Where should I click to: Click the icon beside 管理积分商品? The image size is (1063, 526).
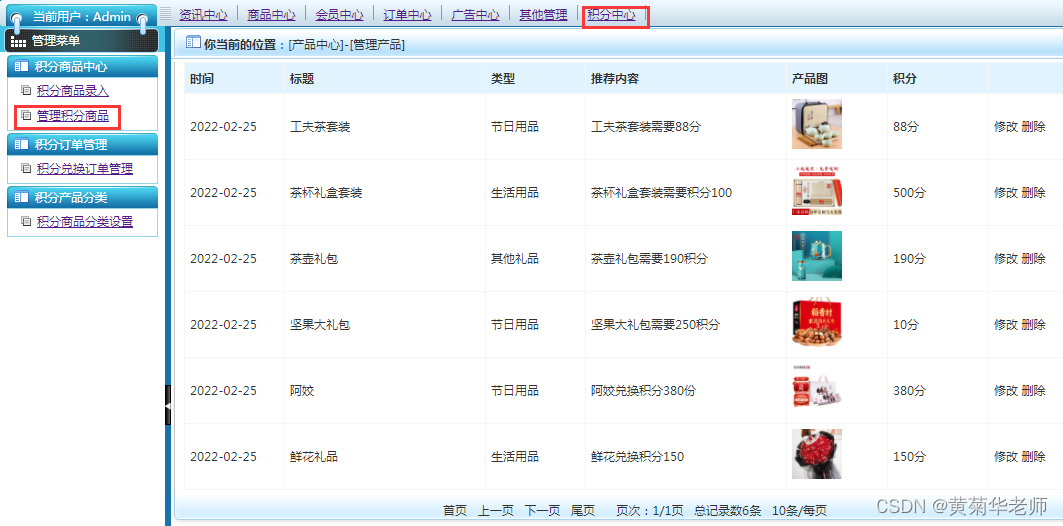coord(26,116)
